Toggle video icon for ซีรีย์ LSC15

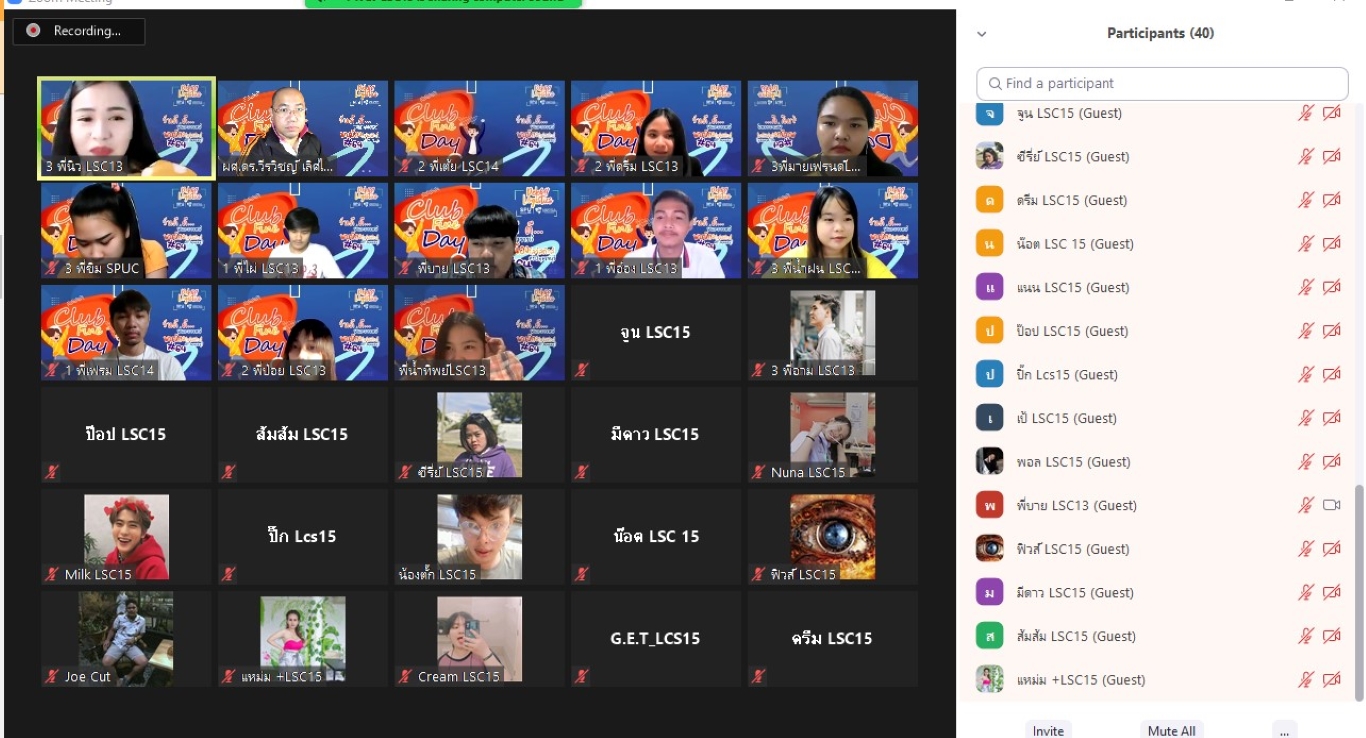(1331, 157)
